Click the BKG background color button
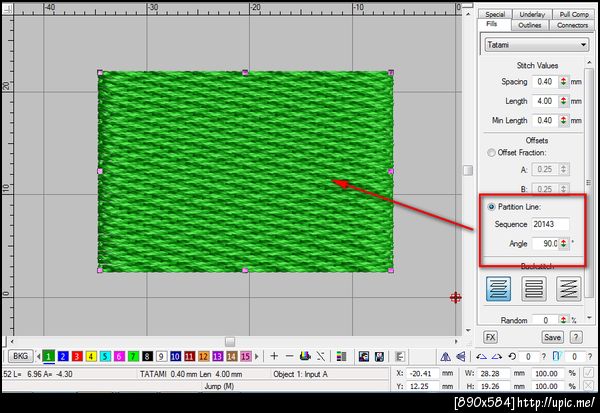600x413 pixels. click(x=20, y=356)
